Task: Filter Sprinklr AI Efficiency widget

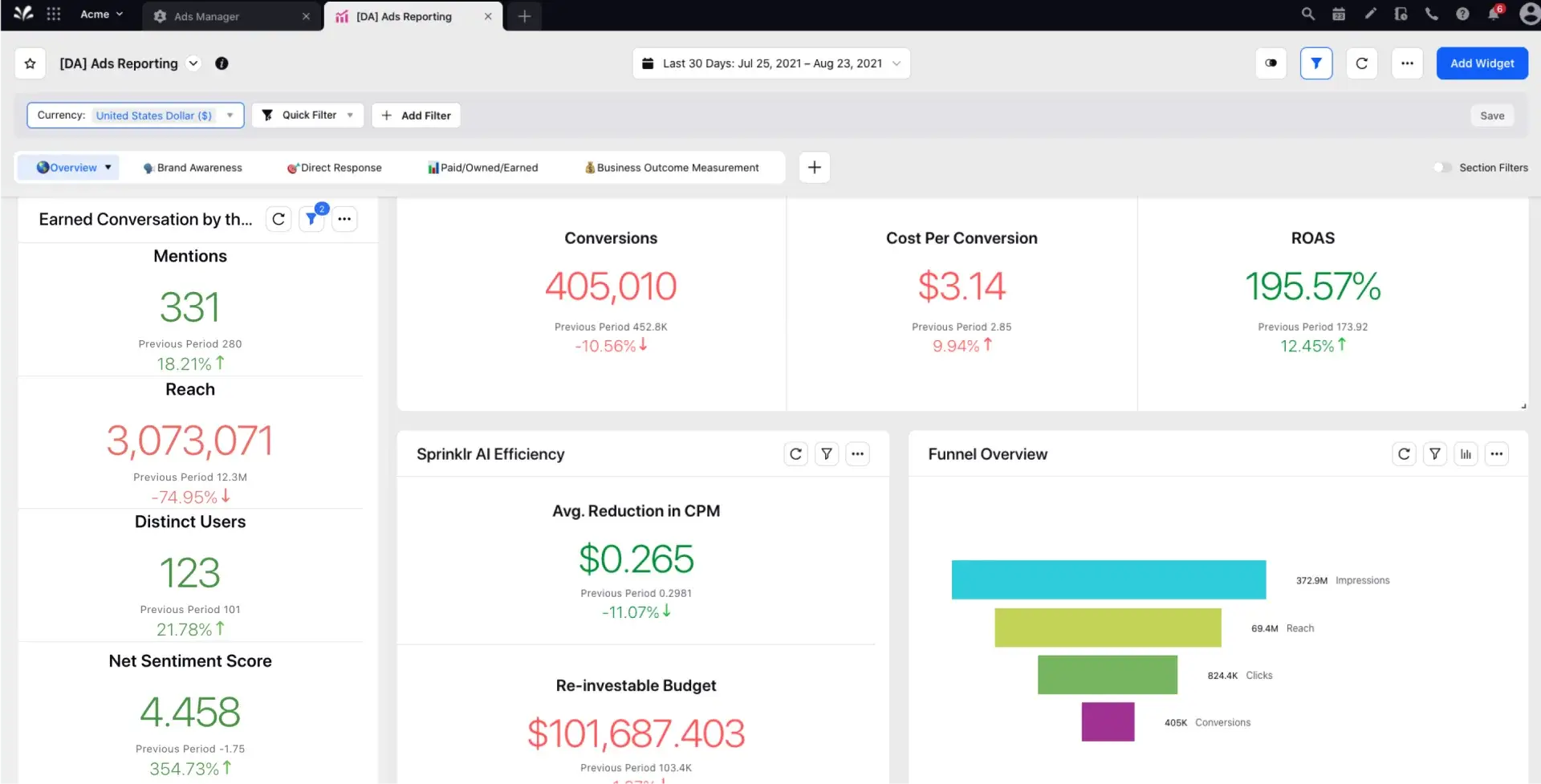Action: pyautogui.click(x=827, y=454)
